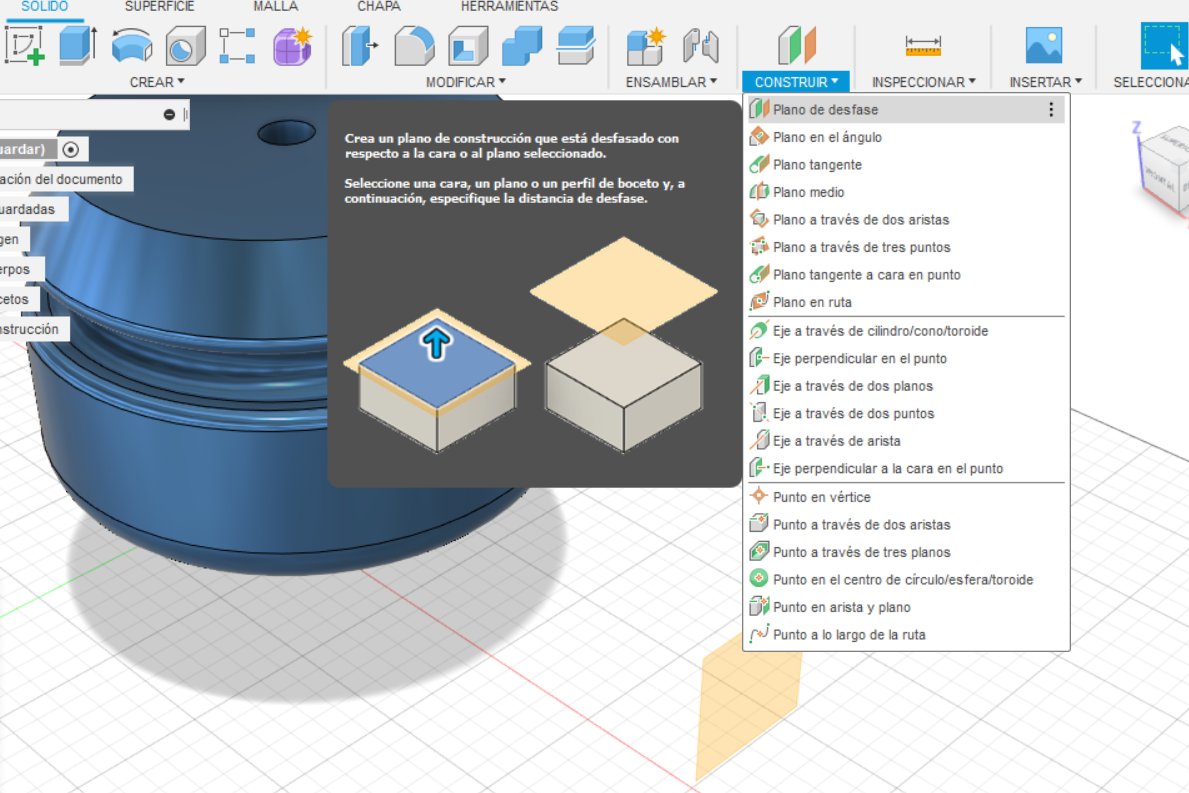Open the MODIFICAR dropdown
The width and height of the screenshot is (1189, 793).
pyautogui.click(x=466, y=82)
